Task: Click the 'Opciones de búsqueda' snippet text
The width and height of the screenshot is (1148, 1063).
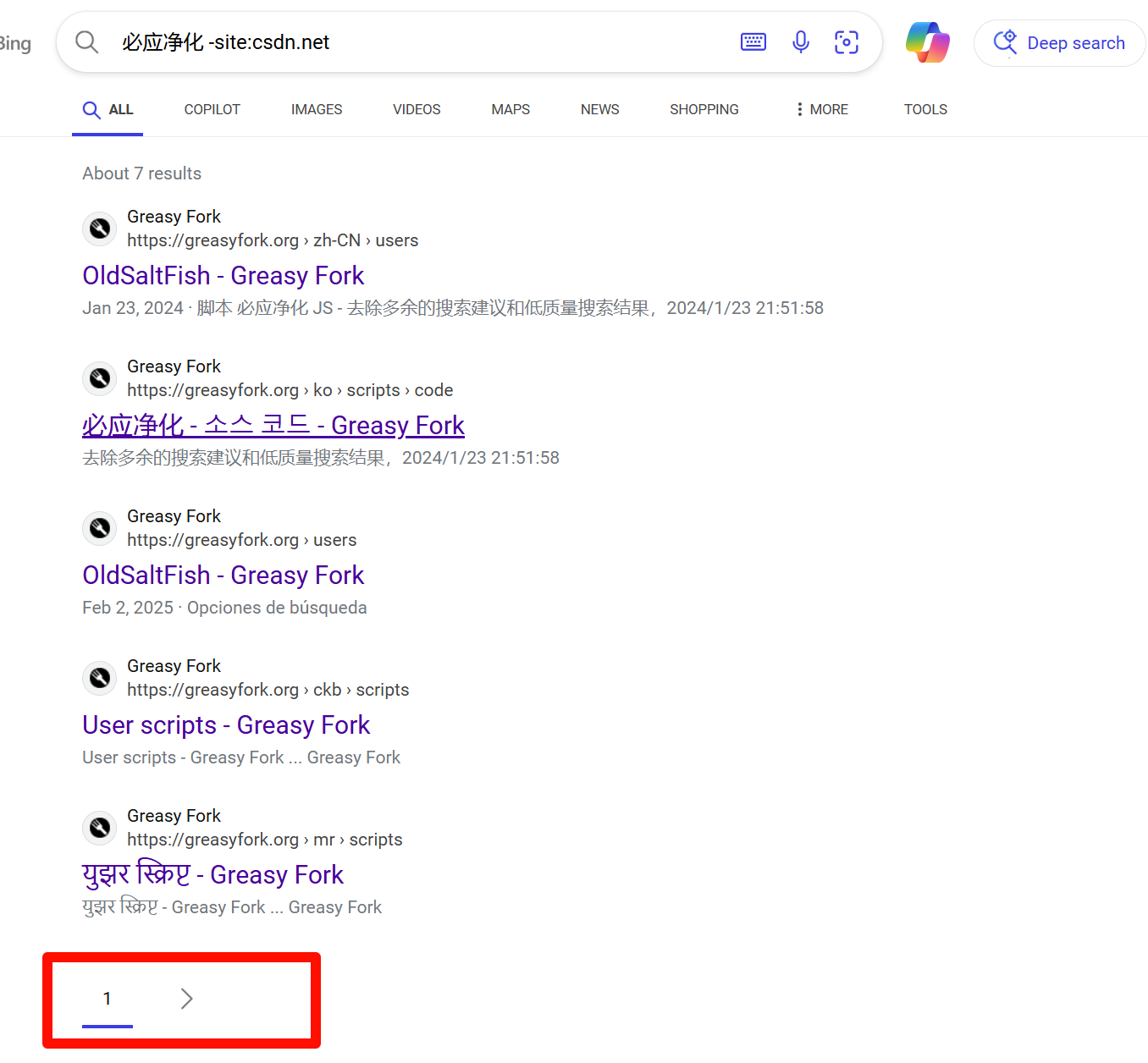Action: pyautogui.click(x=277, y=608)
